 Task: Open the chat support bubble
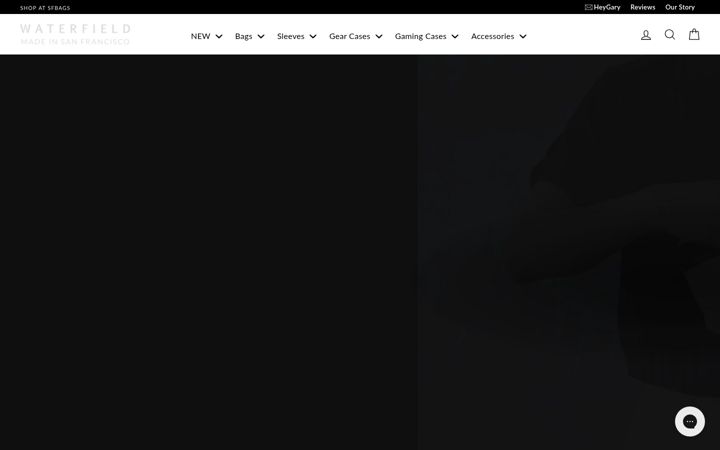click(x=690, y=421)
